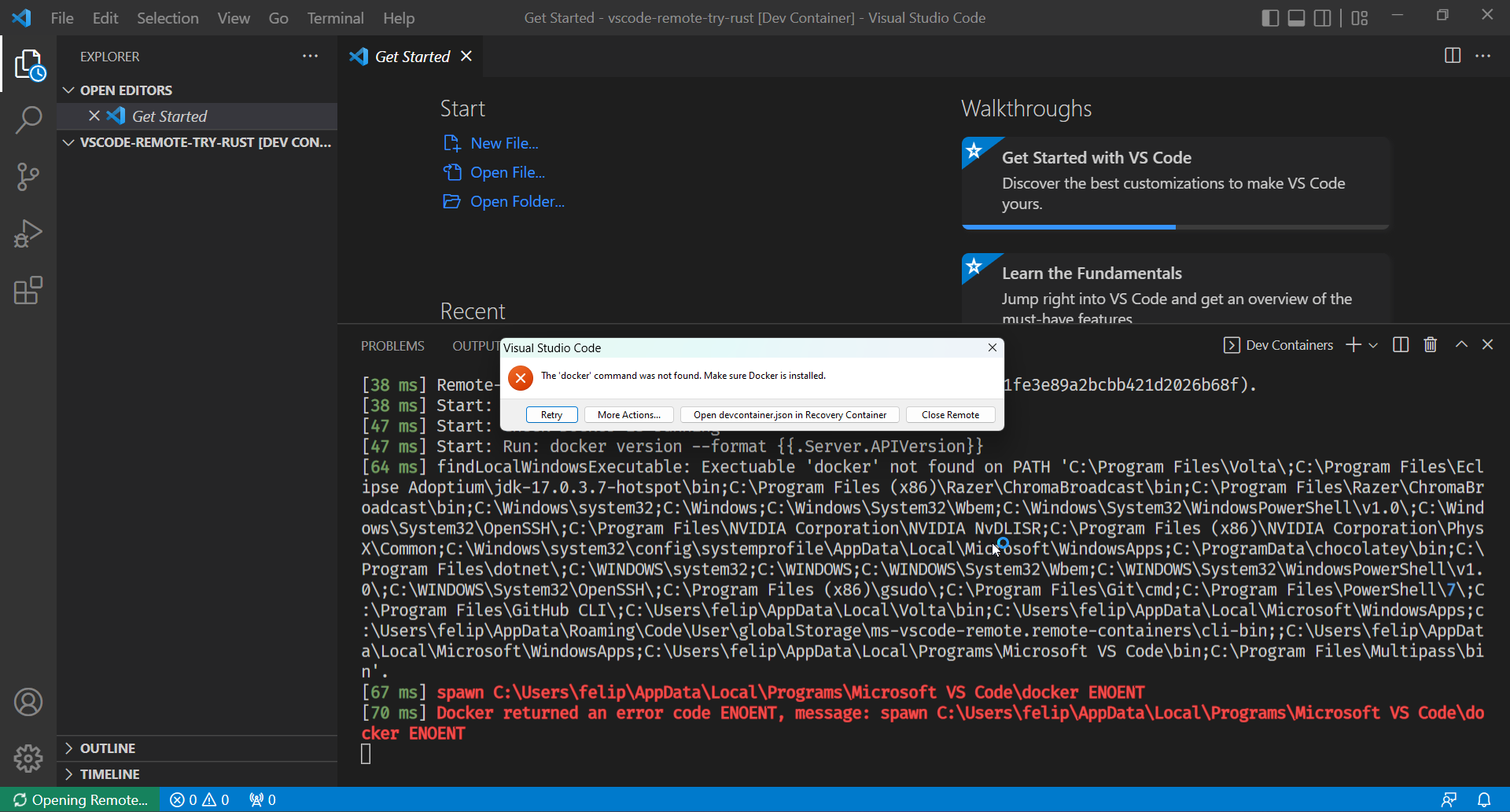Close the terminal panel
The width and height of the screenshot is (1510, 812).
pos(1487,344)
